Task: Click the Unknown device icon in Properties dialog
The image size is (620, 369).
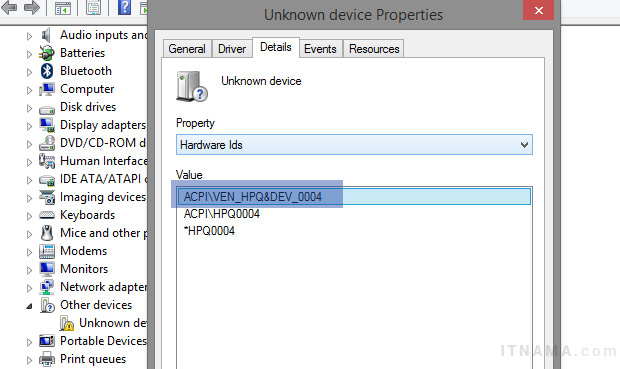Action: tap(192, 86)
